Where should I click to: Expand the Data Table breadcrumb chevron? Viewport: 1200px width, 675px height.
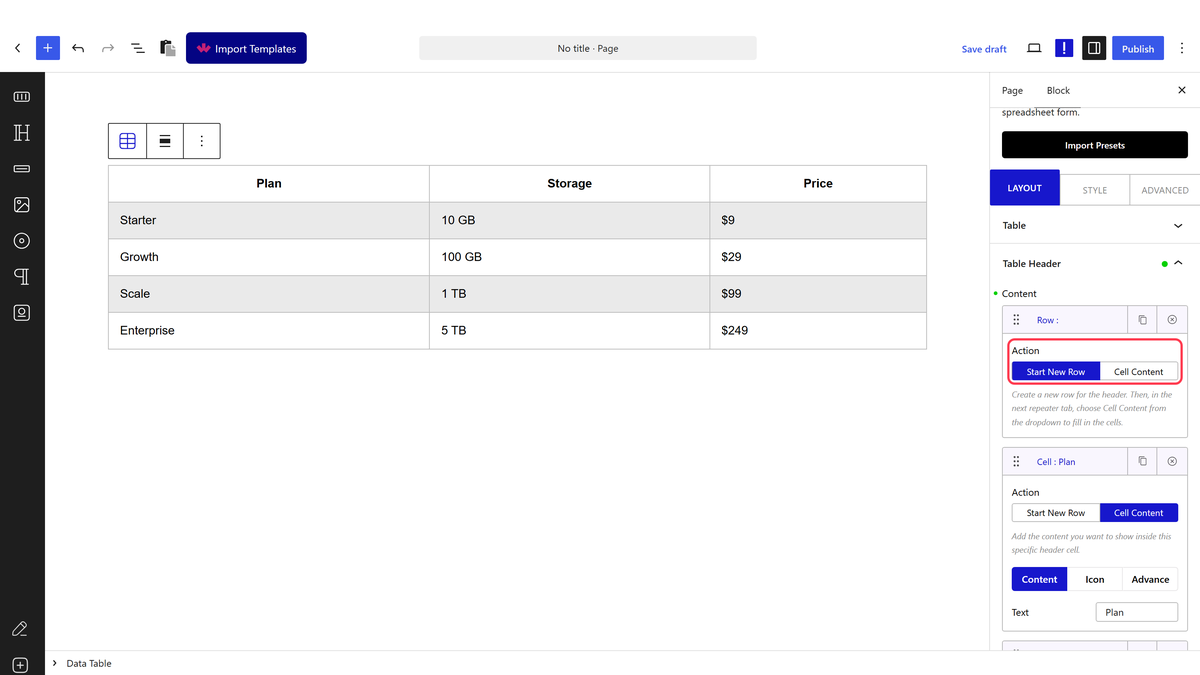pos(55,663)
